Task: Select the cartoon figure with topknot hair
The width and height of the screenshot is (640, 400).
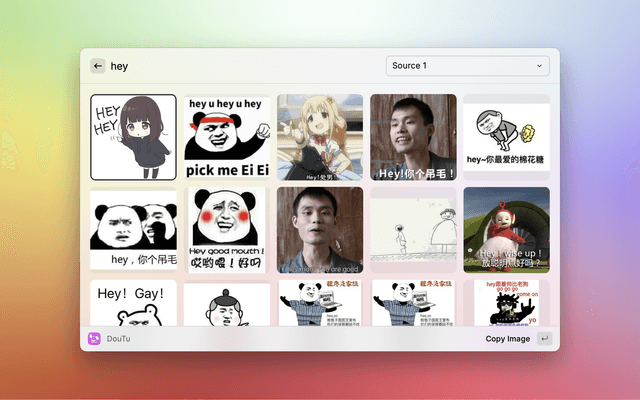Action: [x=226, y=304]
